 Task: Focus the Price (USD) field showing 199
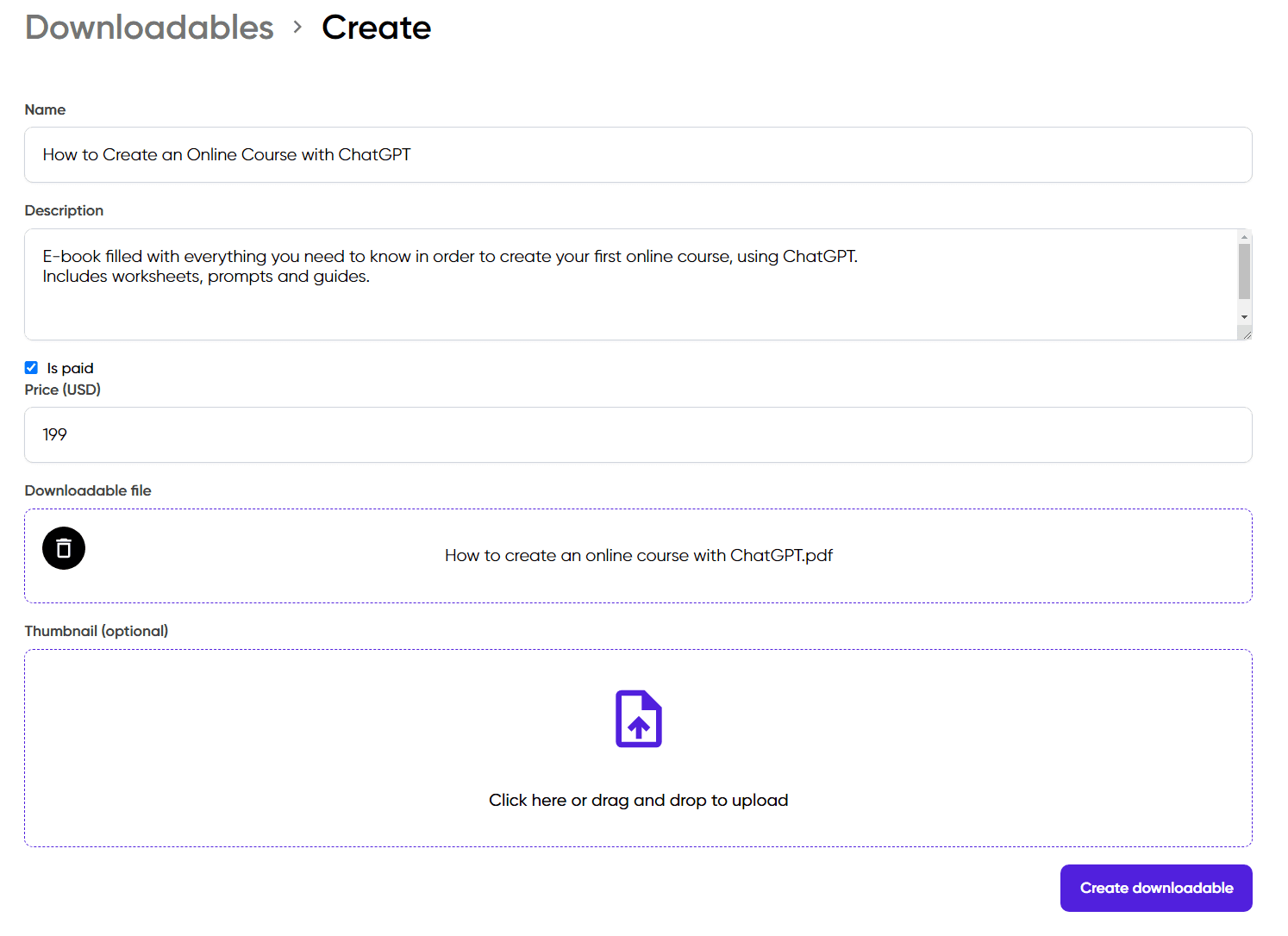click(x=638, y=435)
